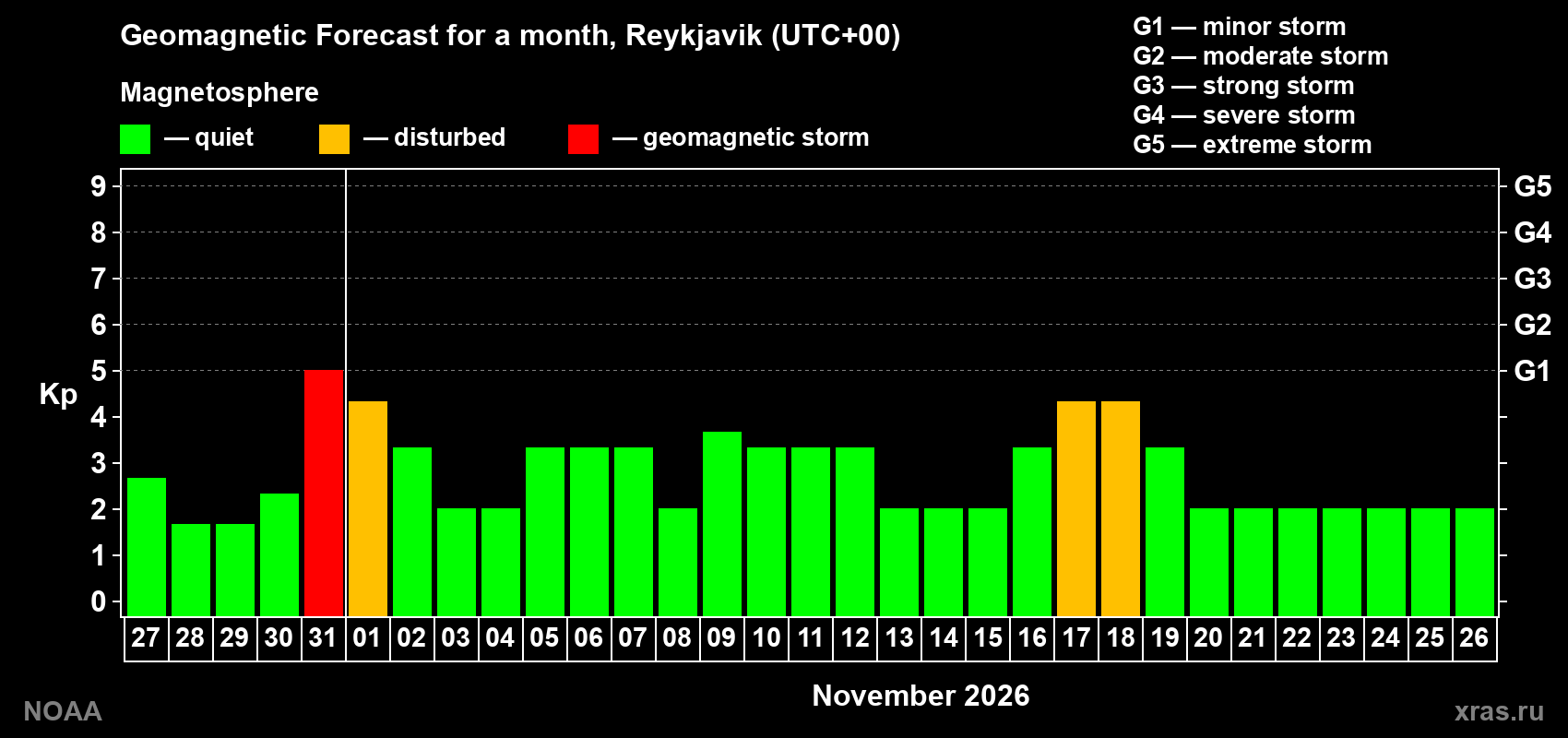Click the '— disturbed' legend label
The image size is (1568, 738).
point(434,137)
